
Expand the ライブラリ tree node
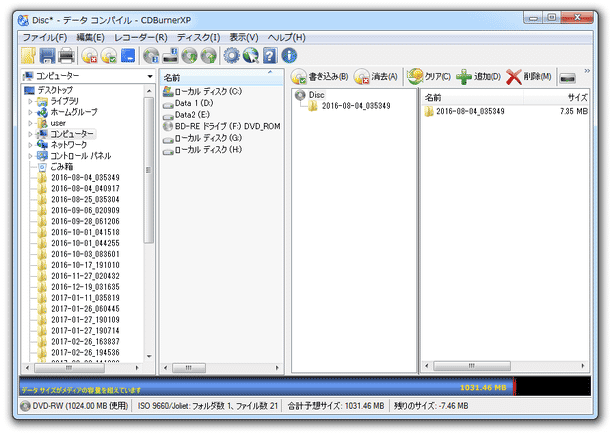[30, 101]
